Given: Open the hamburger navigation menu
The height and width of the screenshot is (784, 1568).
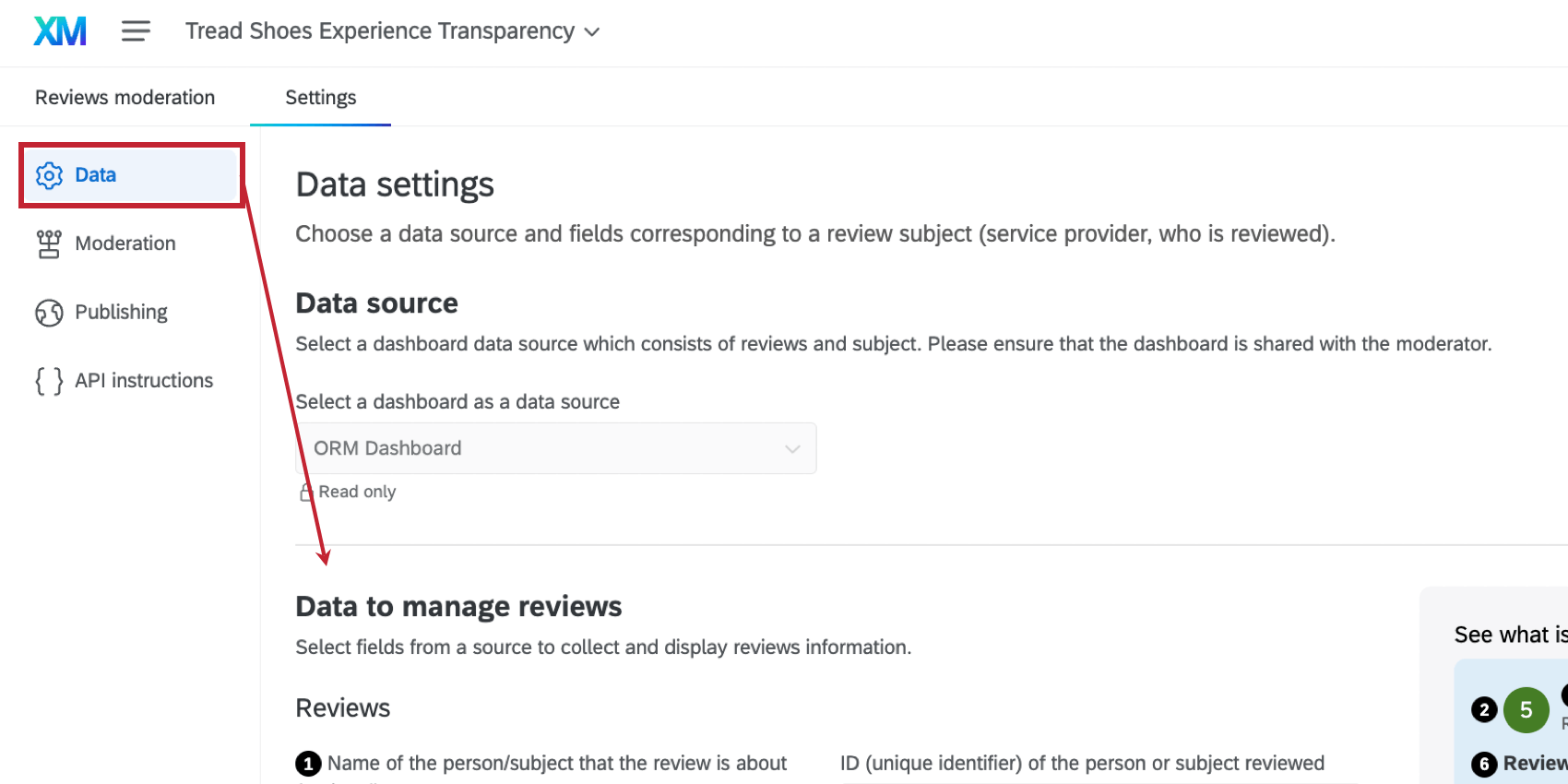Looking at the screenshot, I should click(x=136, y=31).
